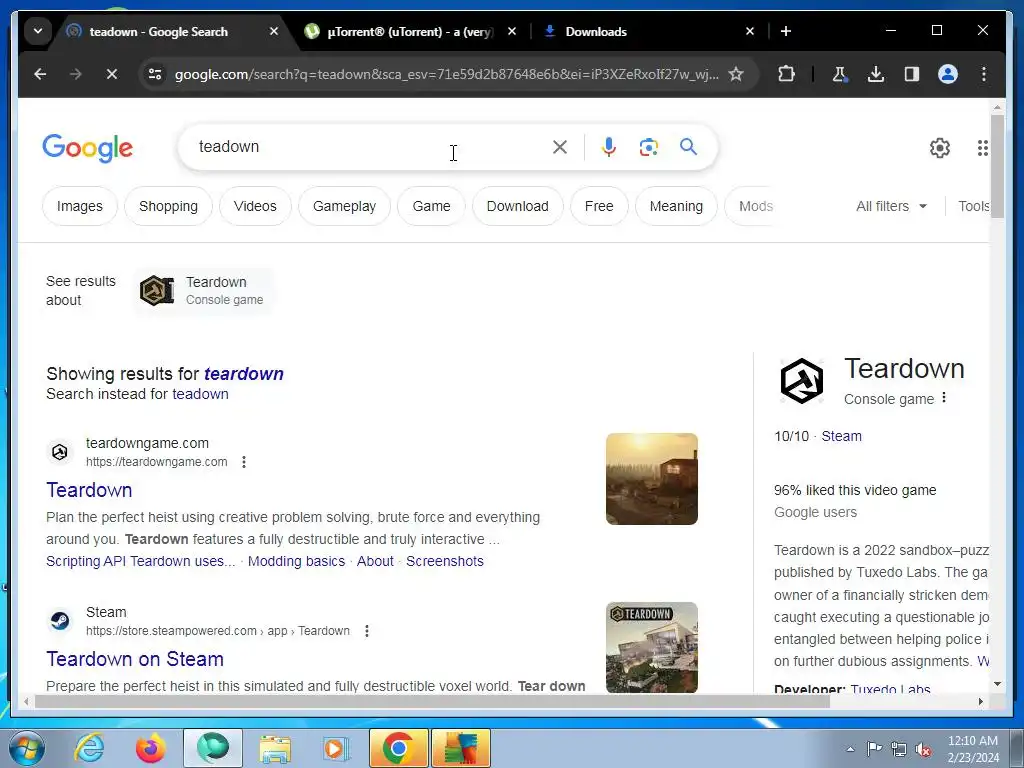The width and height of the screenshot is (1024, 768).
Task: Open the Teardown result title link
Action: point(89,490)
